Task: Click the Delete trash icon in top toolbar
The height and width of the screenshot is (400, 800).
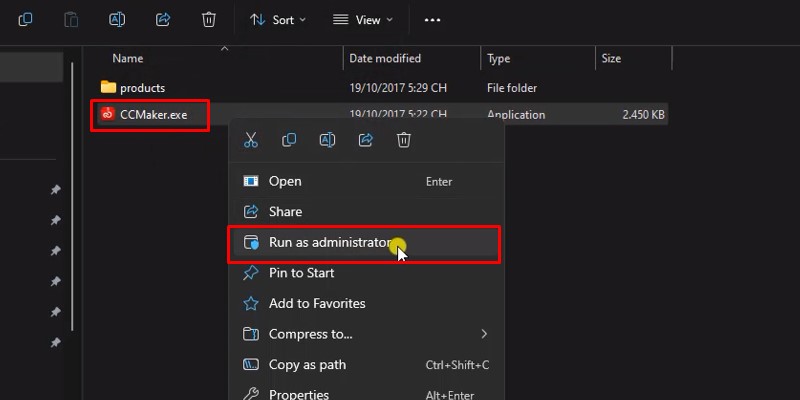Action: [x=208, y=19]
